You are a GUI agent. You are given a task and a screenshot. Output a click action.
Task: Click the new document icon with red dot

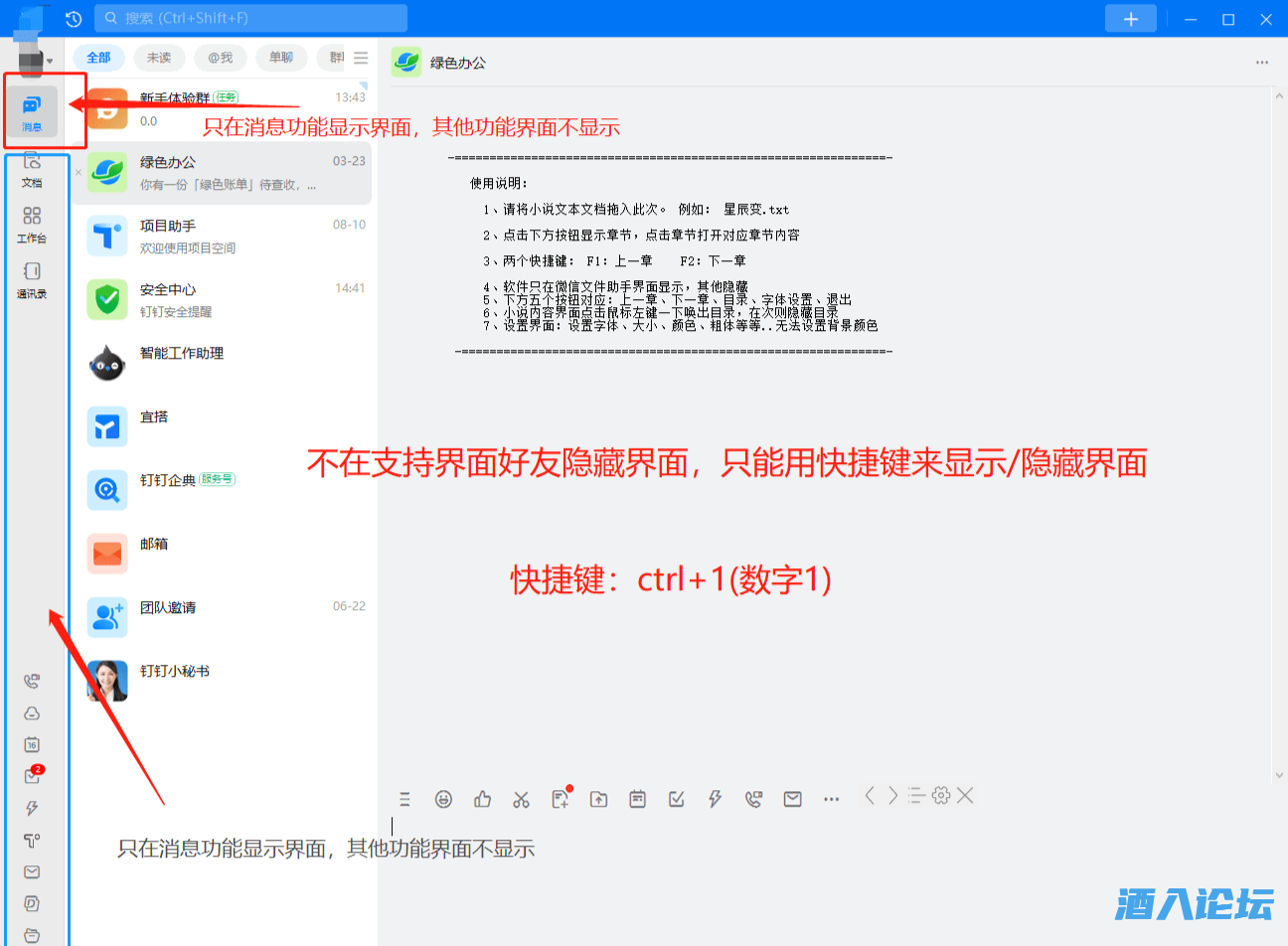click(562, 798)
